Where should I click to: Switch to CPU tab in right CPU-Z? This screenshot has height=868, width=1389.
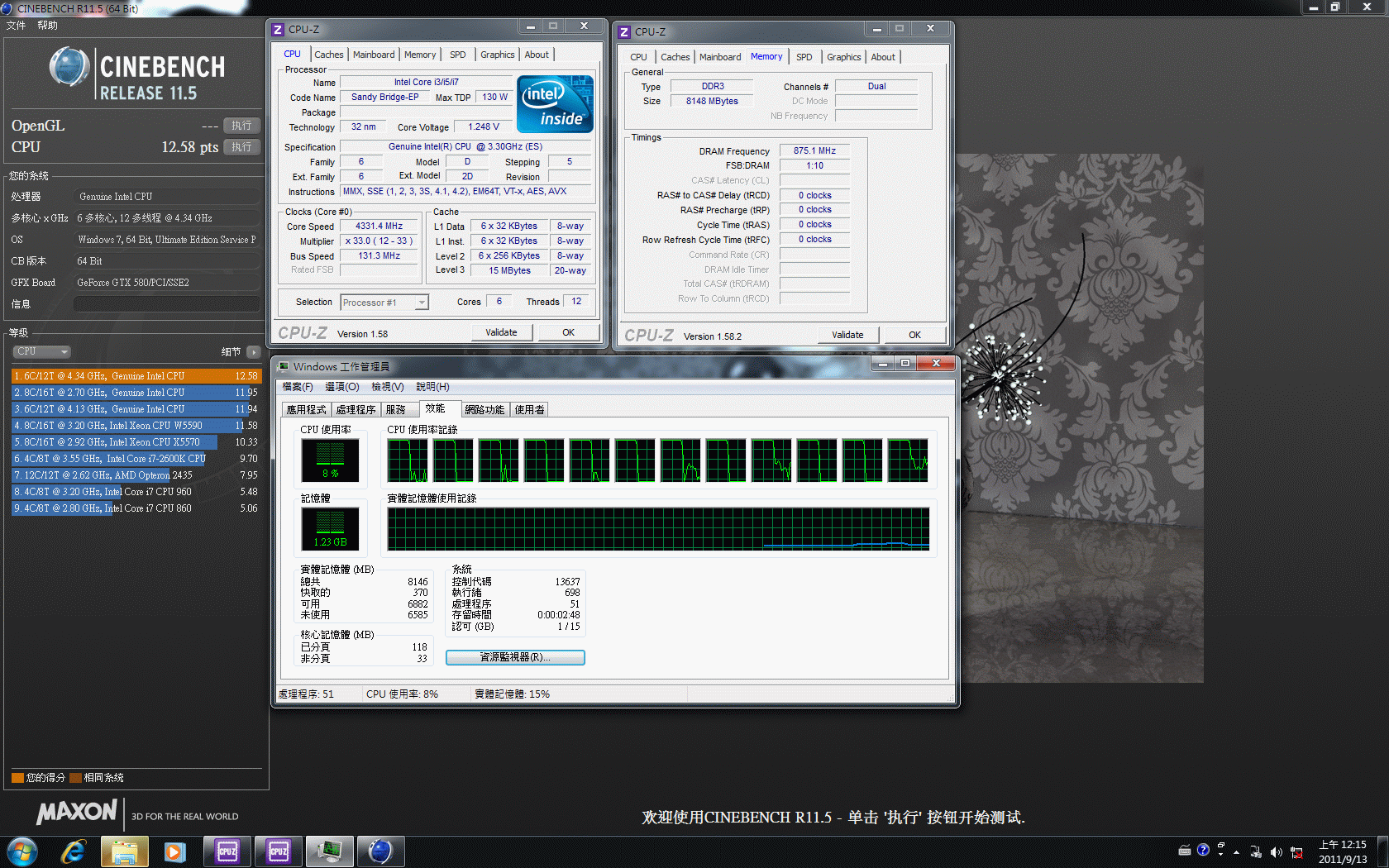[x=638, y=57]
